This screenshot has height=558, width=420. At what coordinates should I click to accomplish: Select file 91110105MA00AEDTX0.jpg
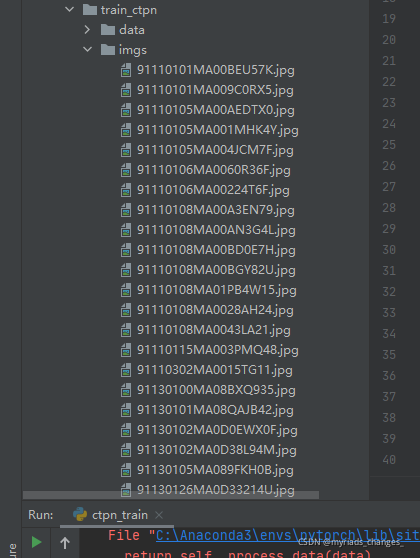[x=216, y=110]
